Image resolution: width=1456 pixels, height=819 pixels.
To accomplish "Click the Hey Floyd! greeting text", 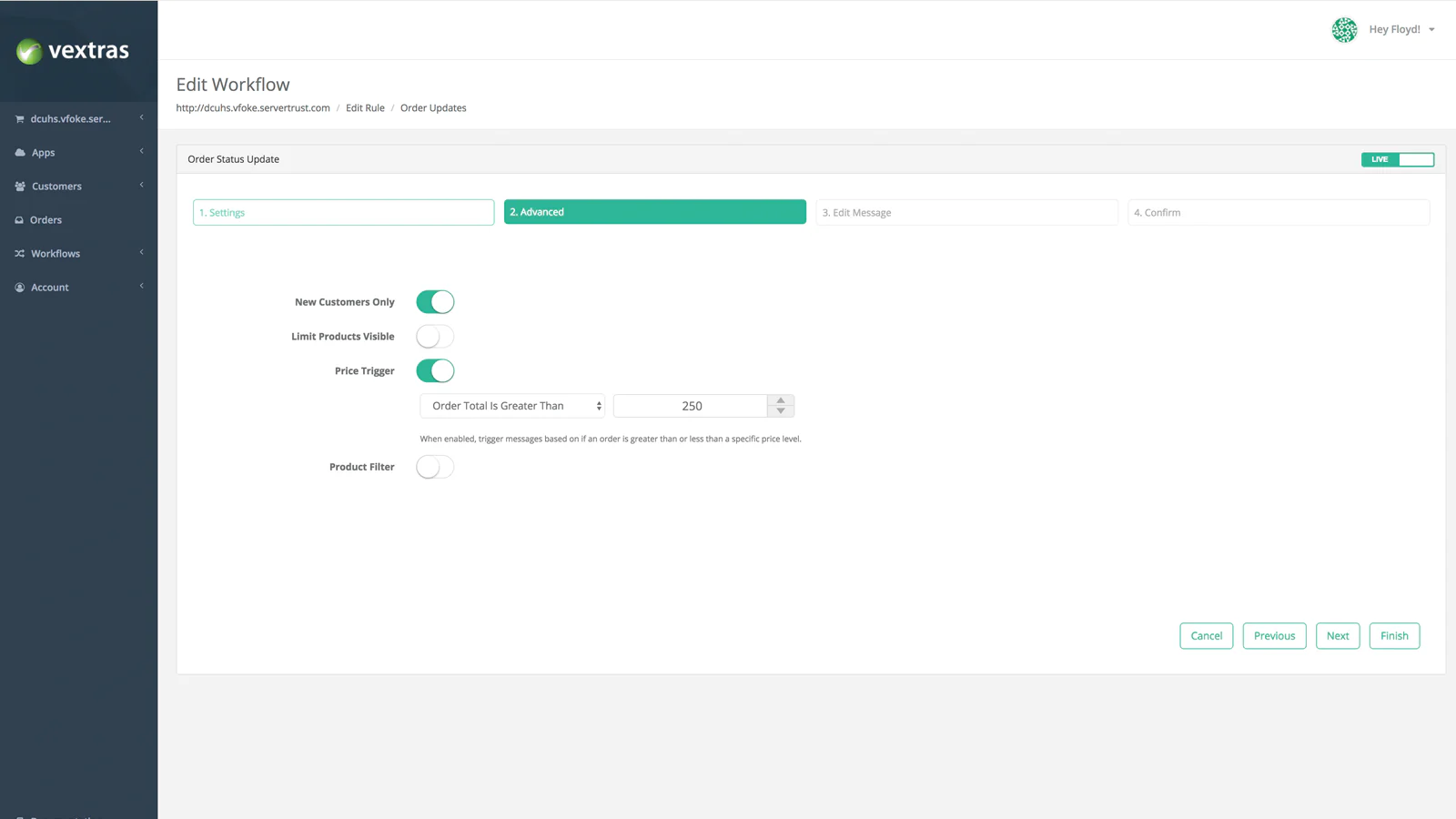I will [x=1394, y=30].
